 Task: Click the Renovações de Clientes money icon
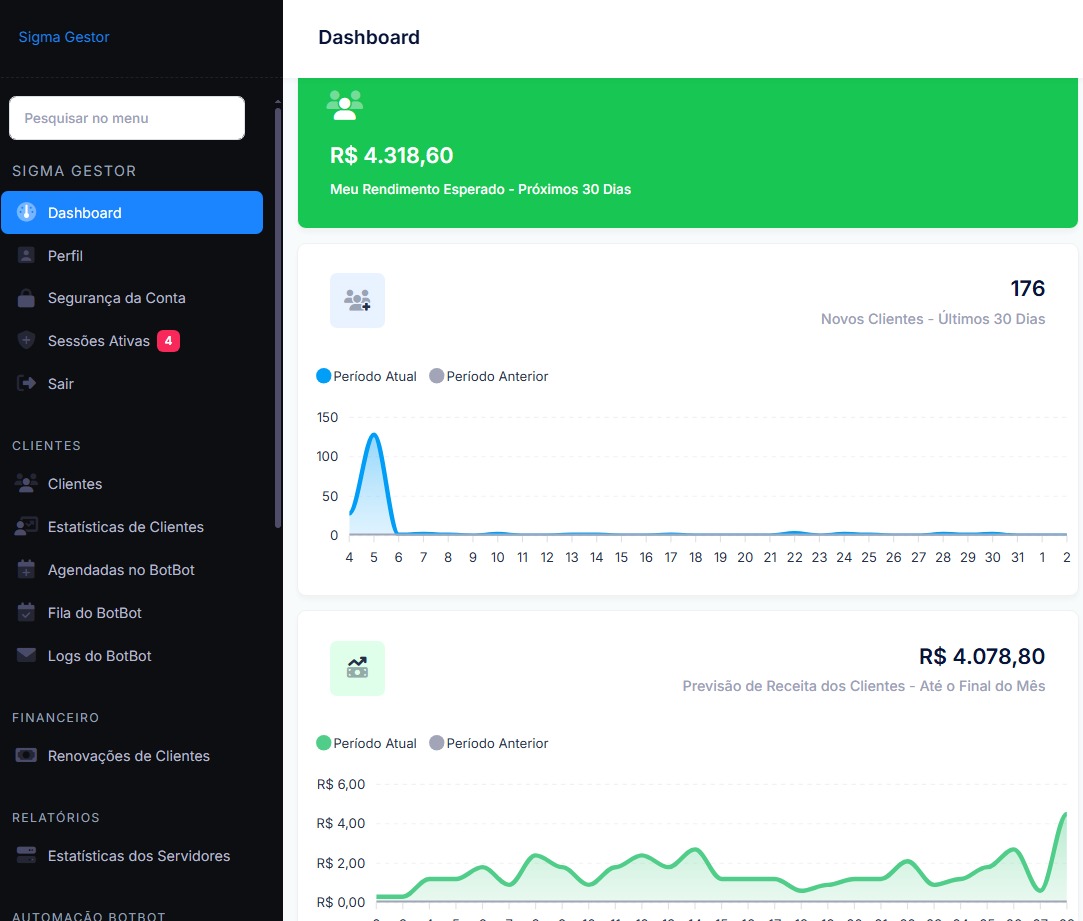coord(27,756)
